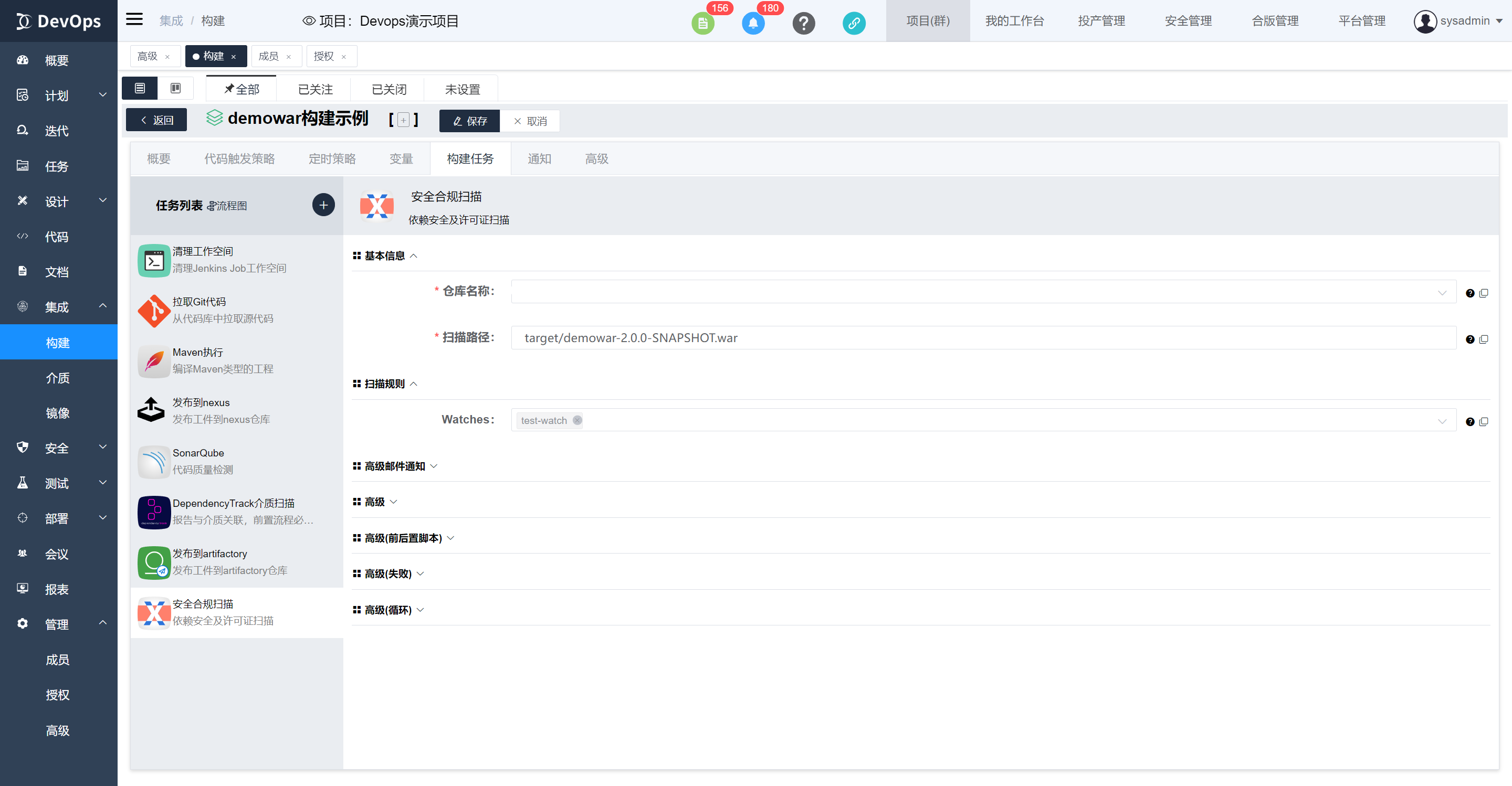This screenshot has width=1512, height=786.
Task: Switch to the 变量 tab
Action: pyautogui.click(x=401, y=159)
